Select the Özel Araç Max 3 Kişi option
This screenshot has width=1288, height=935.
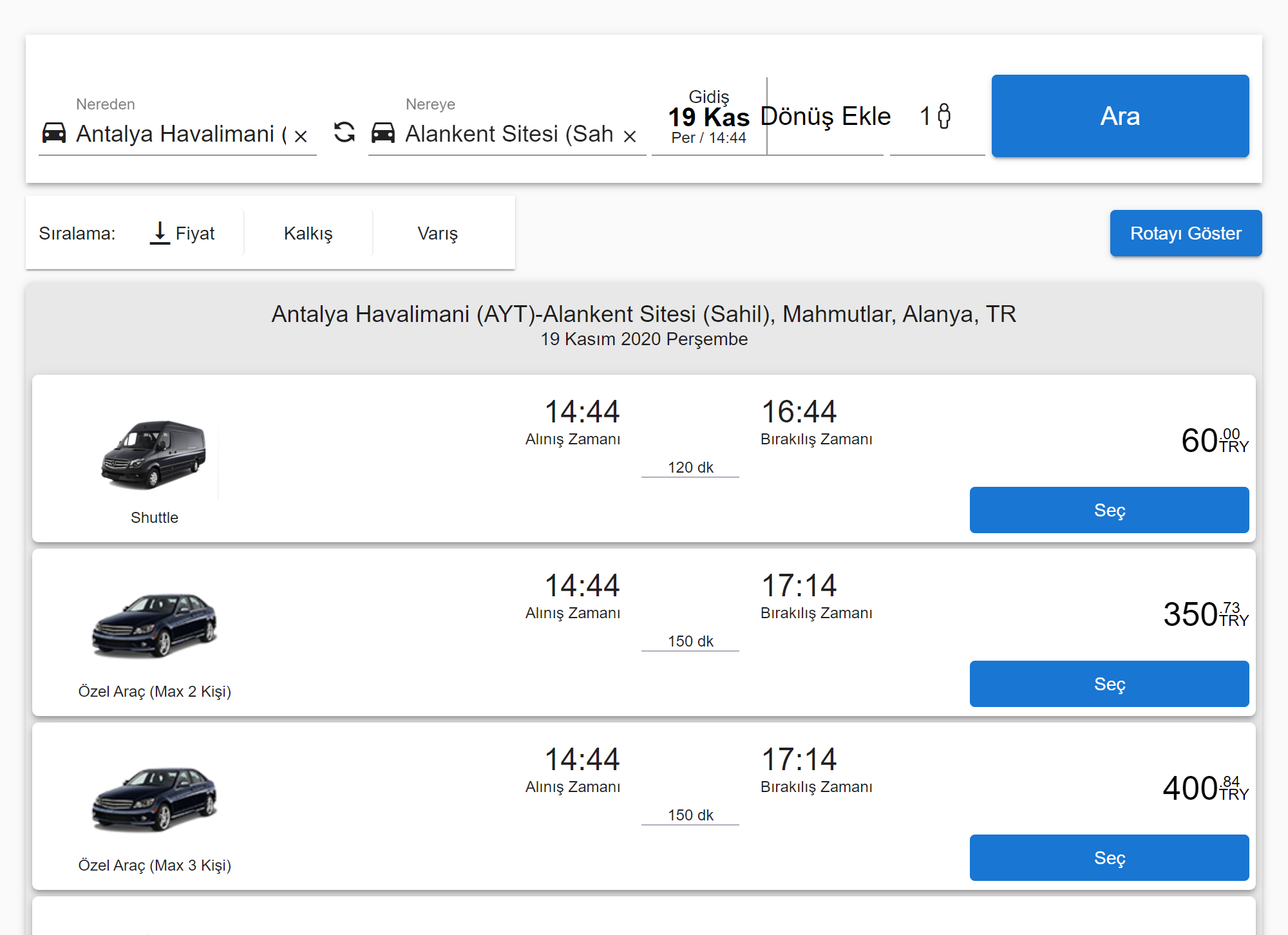tap(1109, 858)
